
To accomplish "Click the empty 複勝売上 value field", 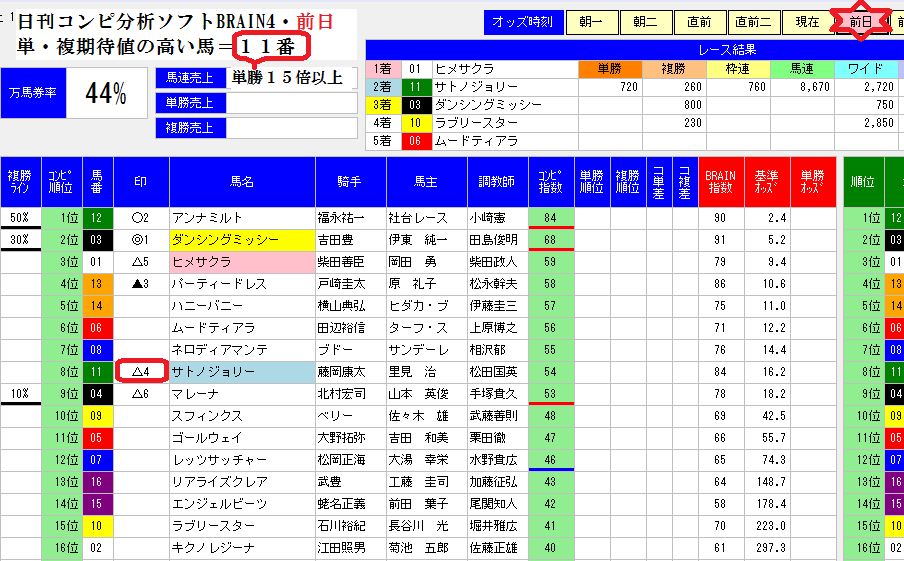I will [x=292, y=128].
